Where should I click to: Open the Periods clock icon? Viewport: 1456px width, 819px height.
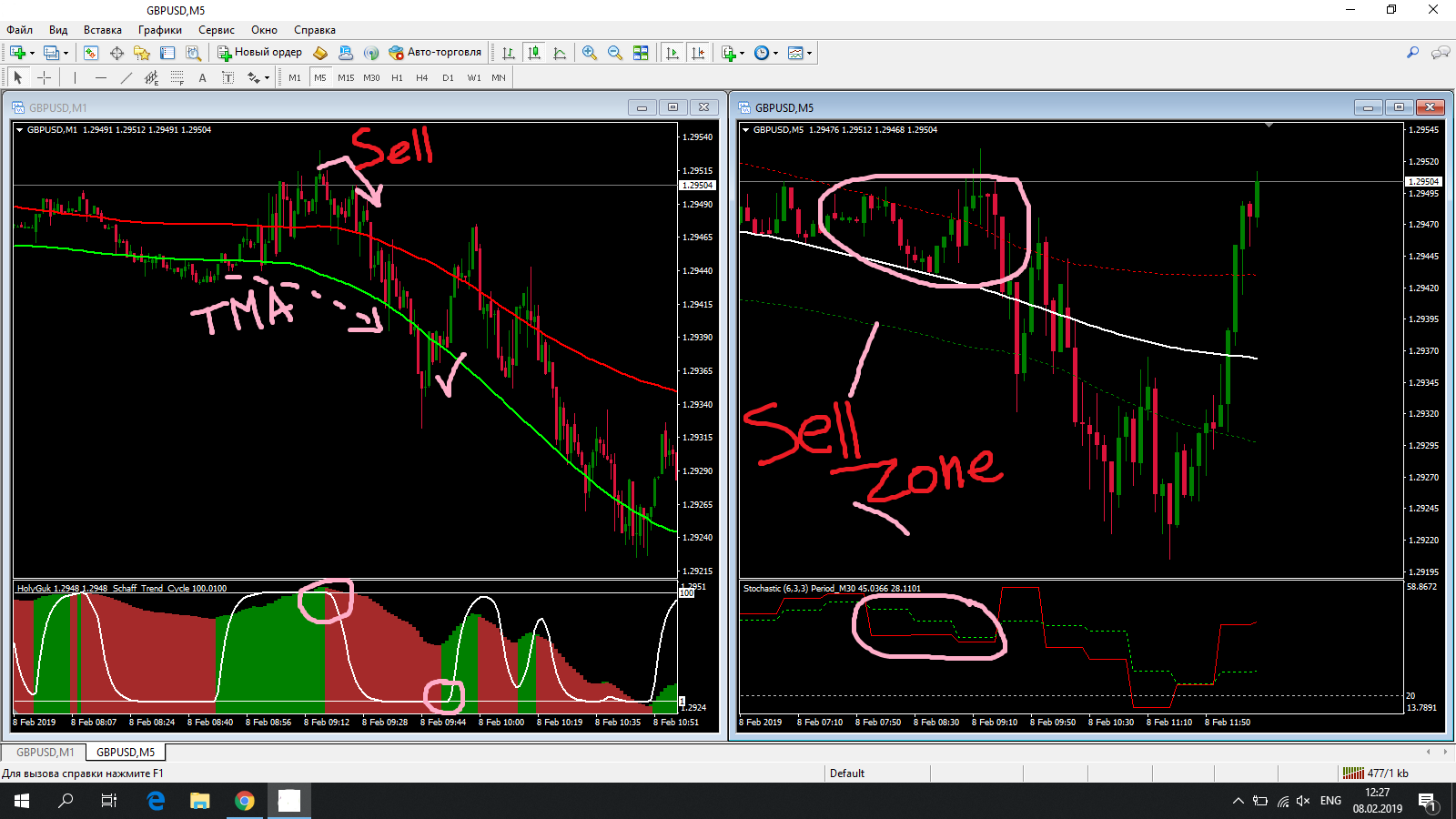tap(762, 53)
